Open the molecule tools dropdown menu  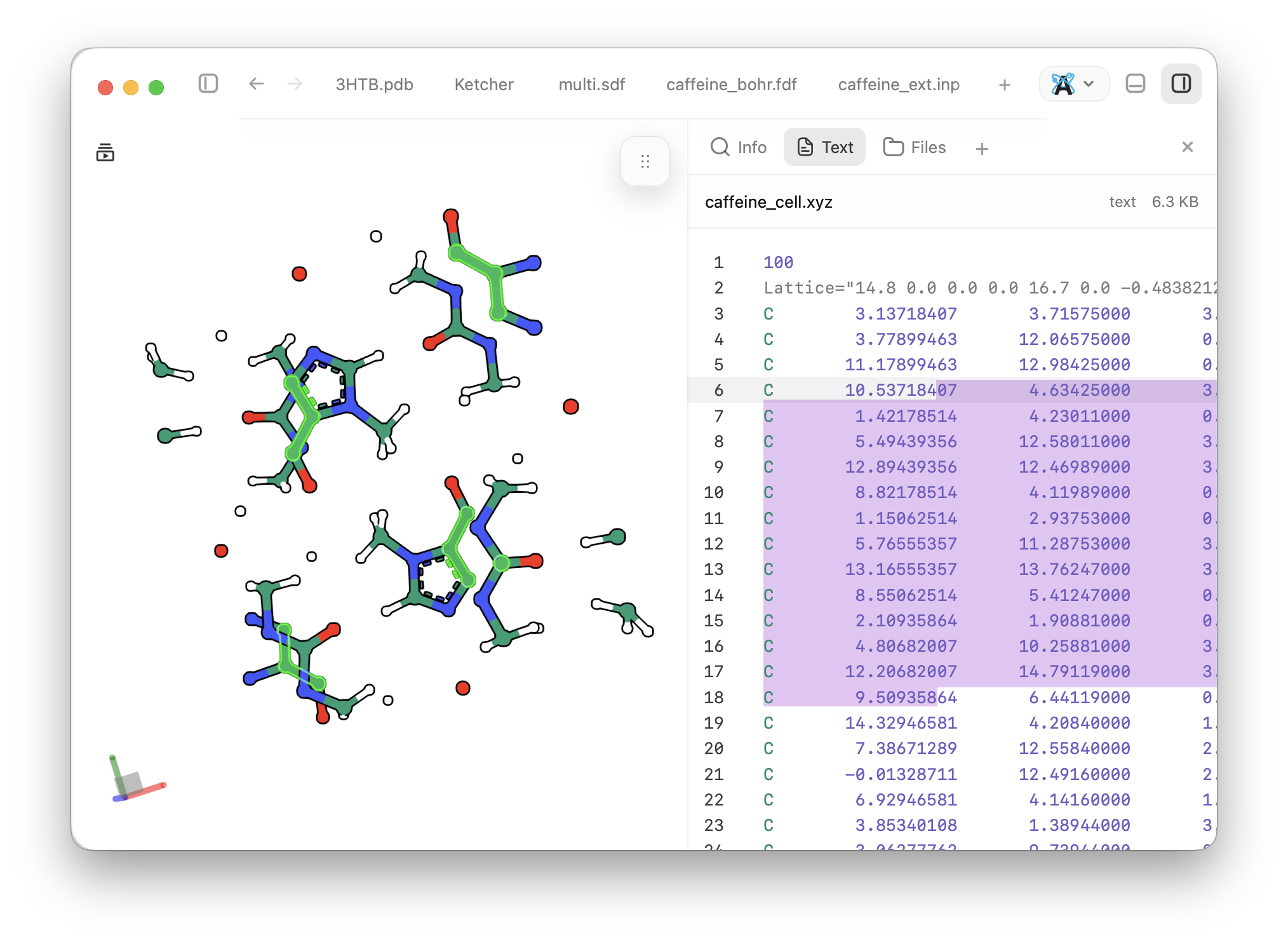[x=1073, y=84]
